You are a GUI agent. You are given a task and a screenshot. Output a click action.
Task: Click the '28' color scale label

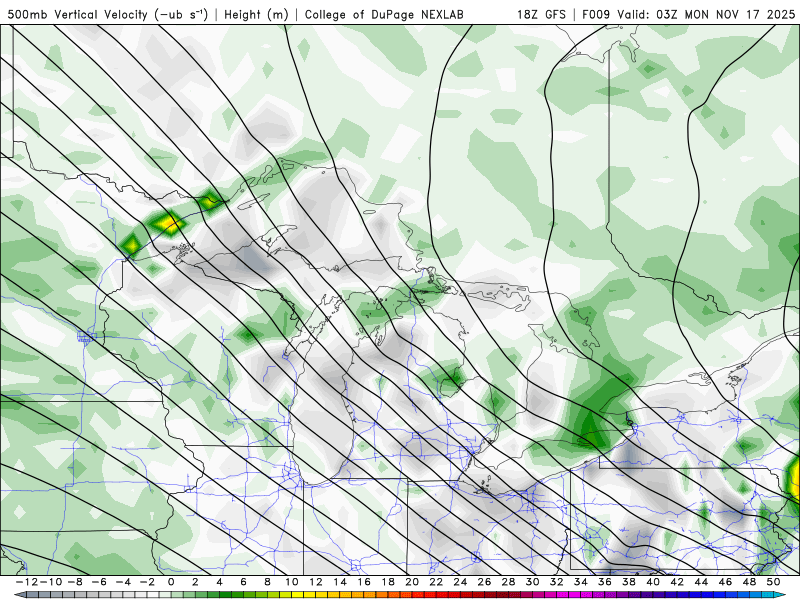[508, 582]
